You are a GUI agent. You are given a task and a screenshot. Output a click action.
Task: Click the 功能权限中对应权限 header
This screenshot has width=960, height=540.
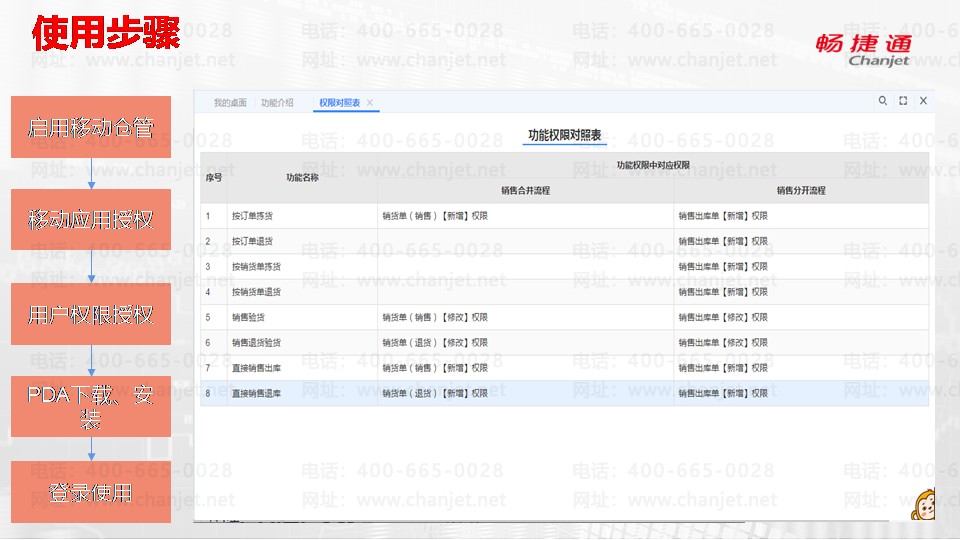[653, 165]
